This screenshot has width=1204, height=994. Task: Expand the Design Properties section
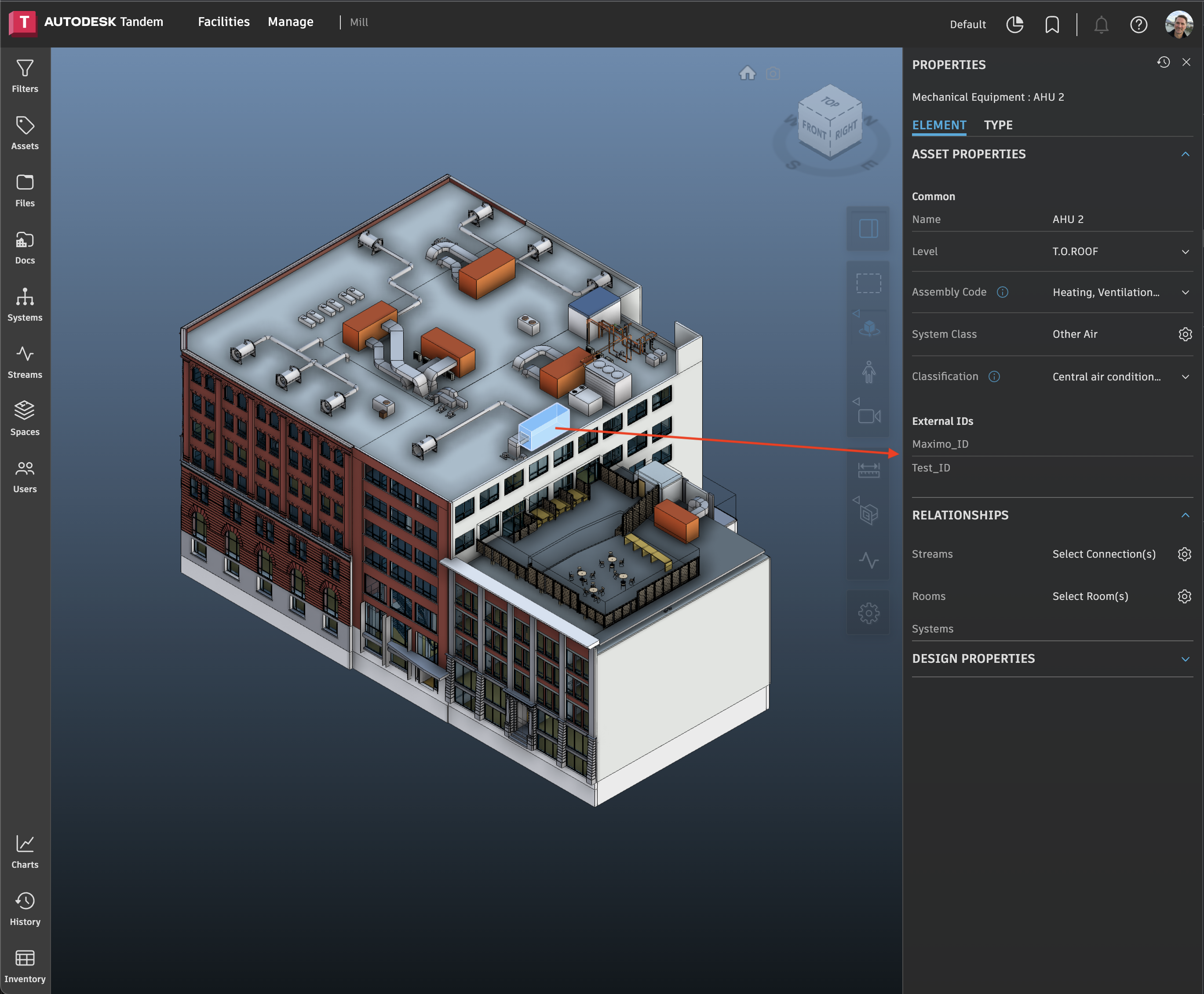[x=1185, y=659]
